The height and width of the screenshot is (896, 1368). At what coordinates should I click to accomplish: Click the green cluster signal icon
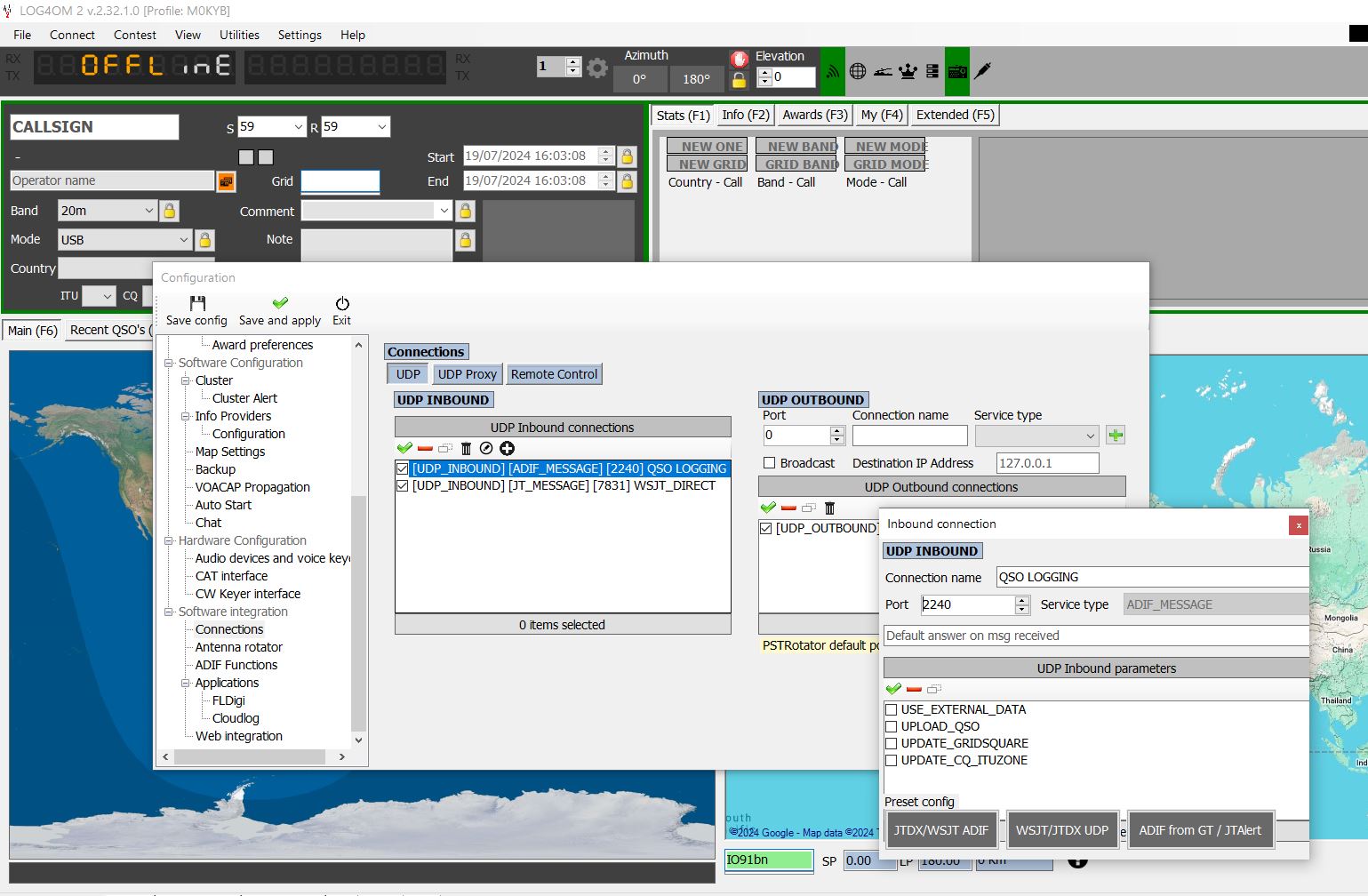pos(832,71)
